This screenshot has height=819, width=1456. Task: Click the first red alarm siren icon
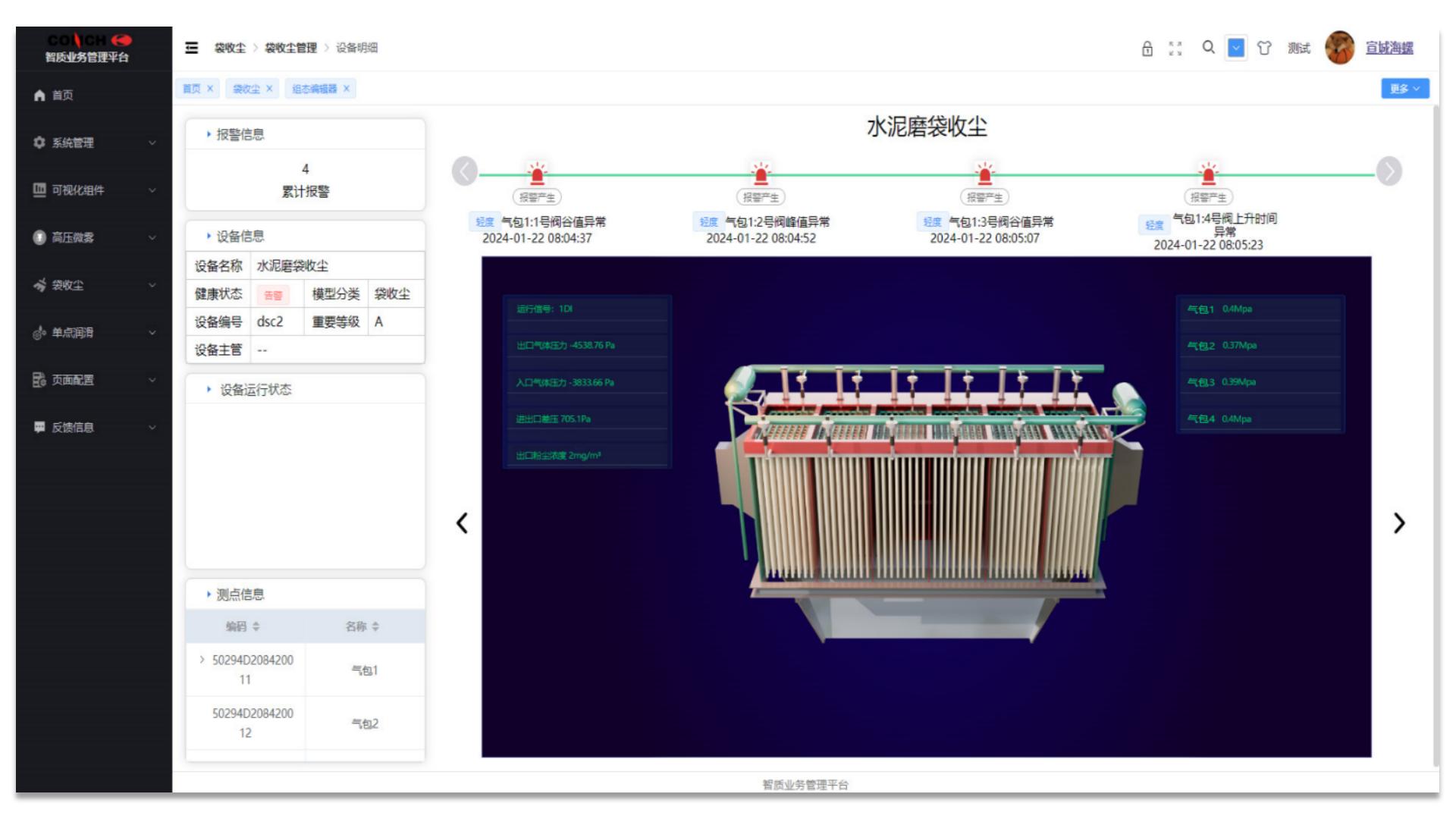[x=537, y=174]
